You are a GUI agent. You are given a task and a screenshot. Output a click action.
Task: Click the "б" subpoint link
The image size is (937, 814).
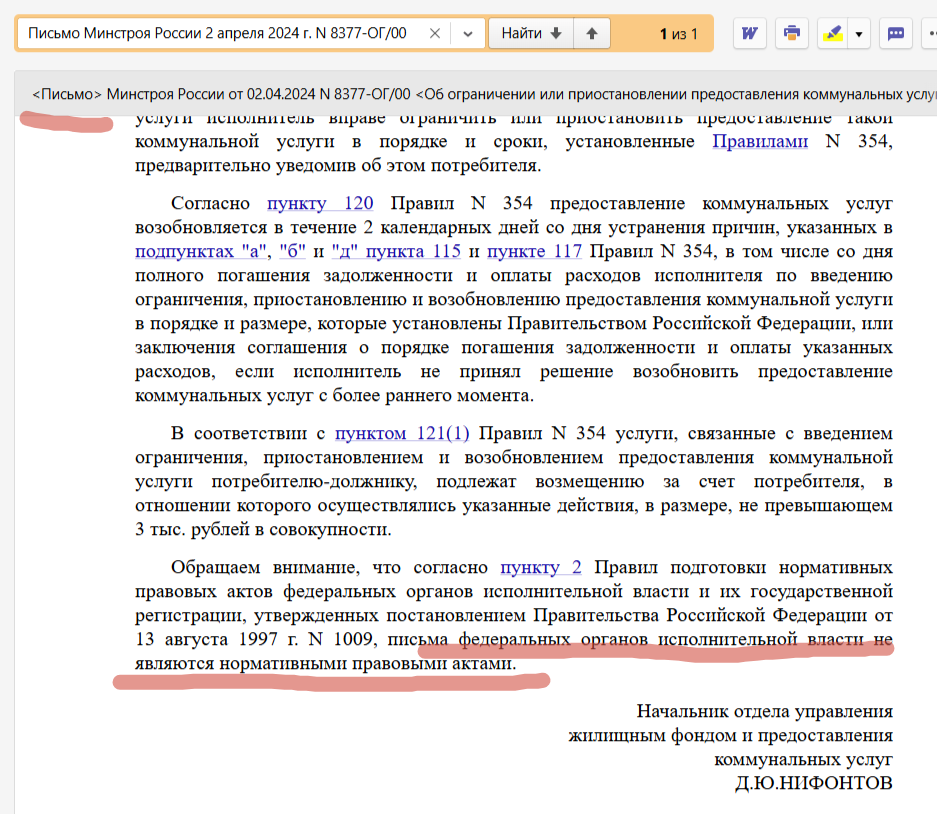(x=291, y=251)
